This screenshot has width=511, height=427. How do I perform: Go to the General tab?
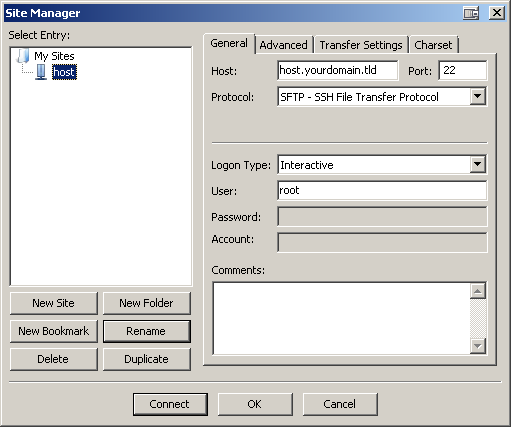229,43
